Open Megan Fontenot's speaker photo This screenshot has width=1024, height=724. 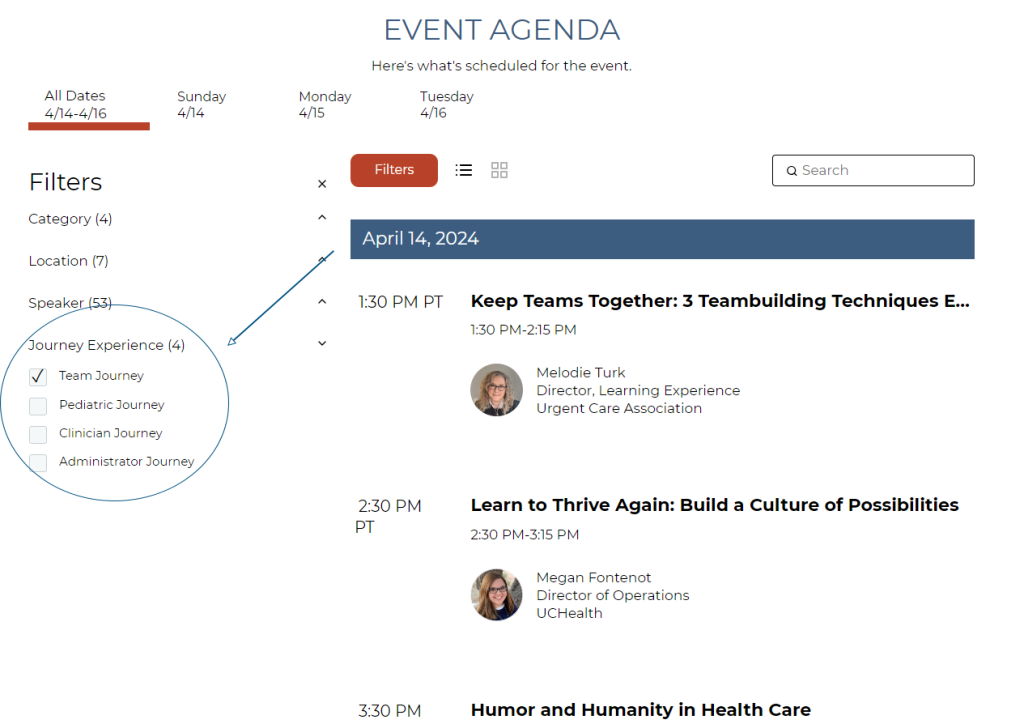pyautogui.click(x=496, y=595)
